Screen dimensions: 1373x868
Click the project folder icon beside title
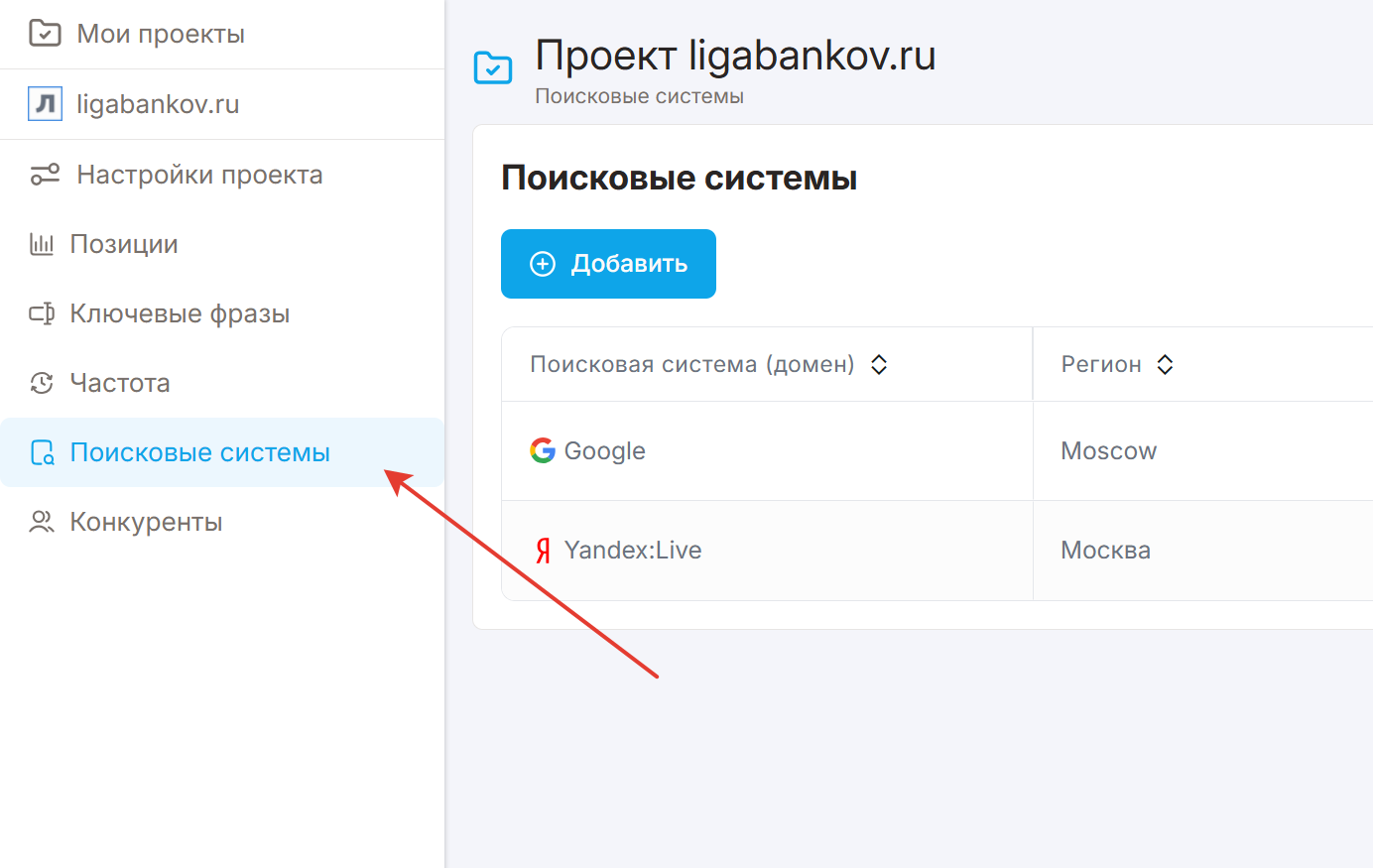coord(493,67)
